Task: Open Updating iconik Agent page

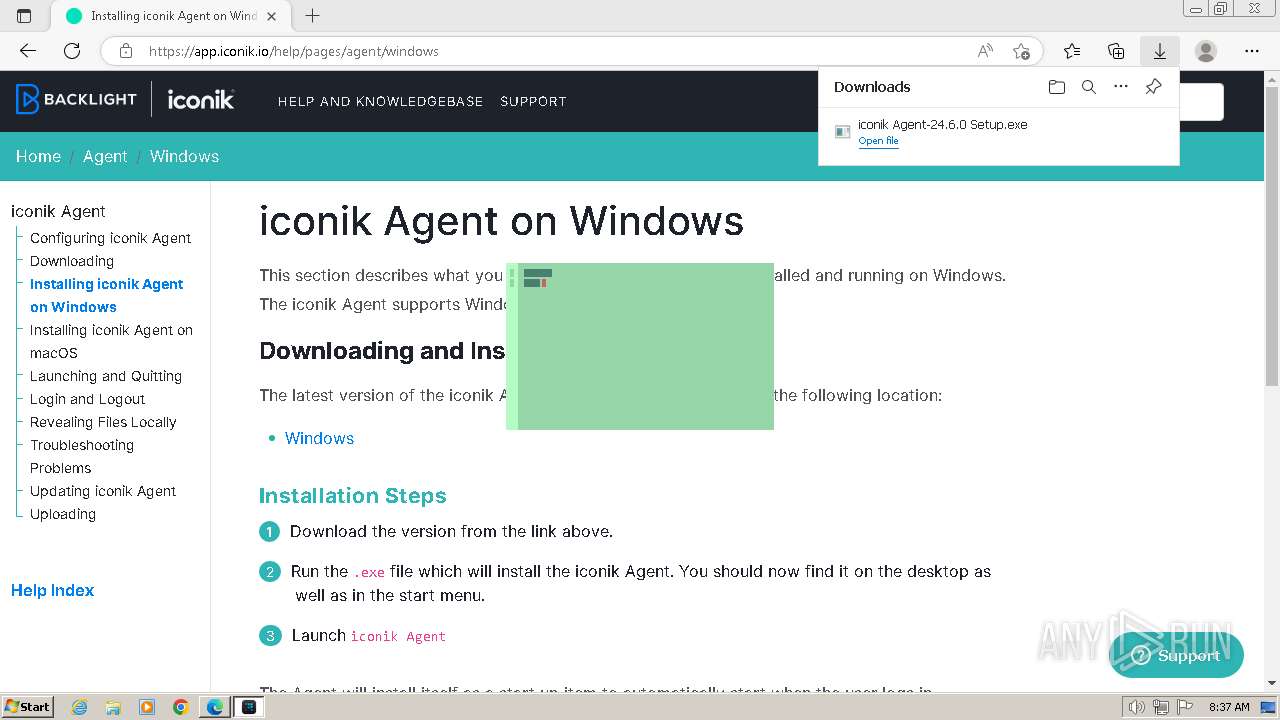Action: 103,491
